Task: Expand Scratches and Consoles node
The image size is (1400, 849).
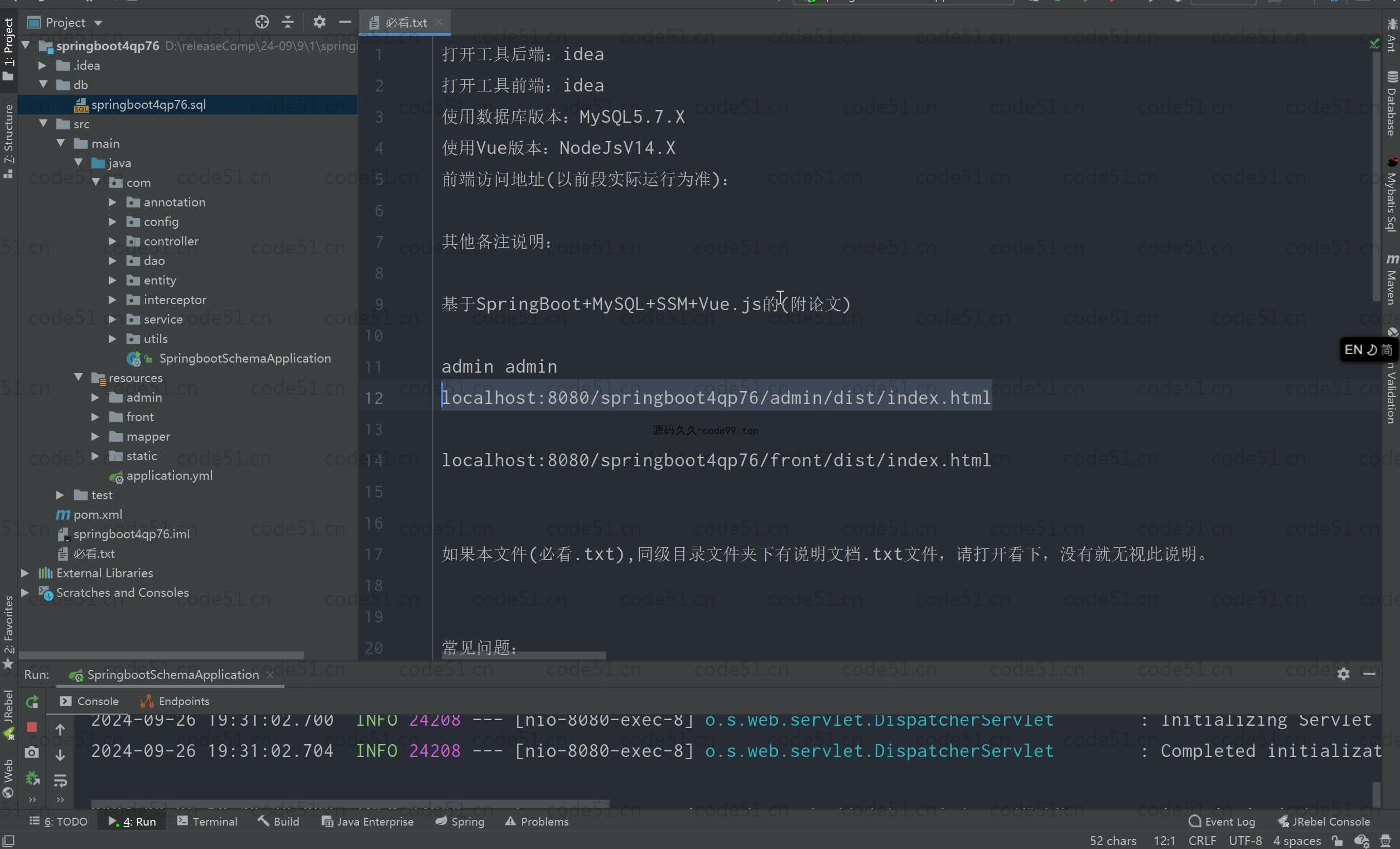Action: point(25,592)
